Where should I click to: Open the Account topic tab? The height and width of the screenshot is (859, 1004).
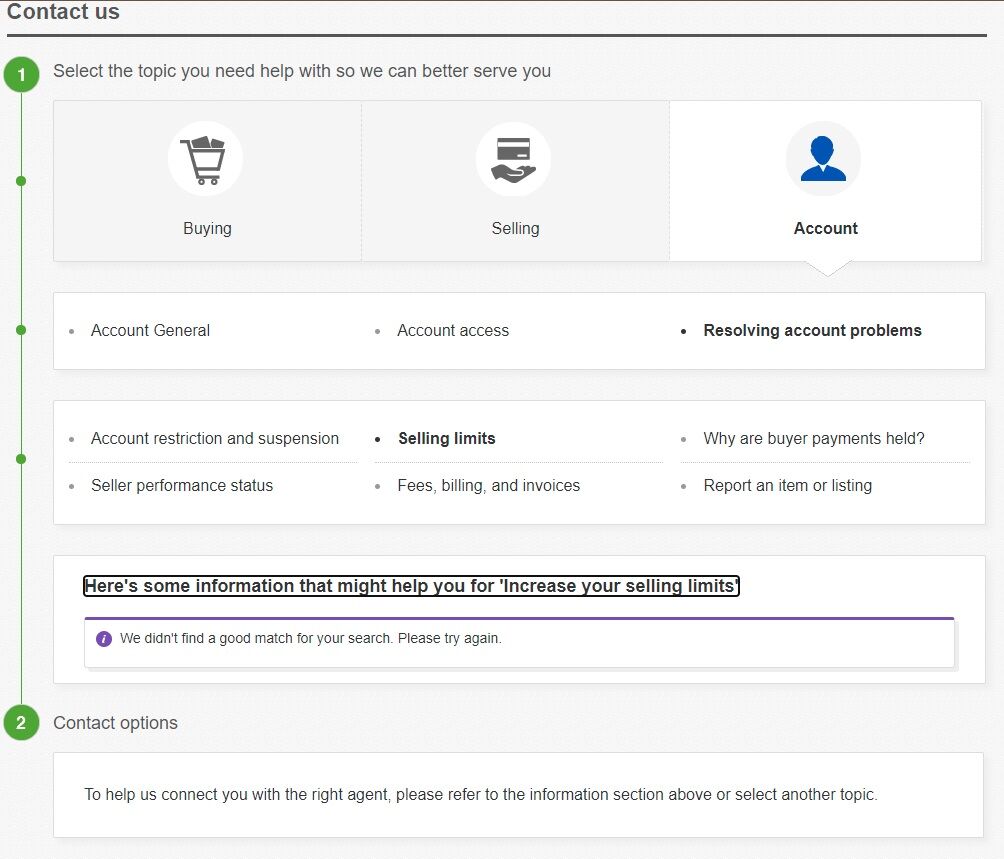pos(825,228)
